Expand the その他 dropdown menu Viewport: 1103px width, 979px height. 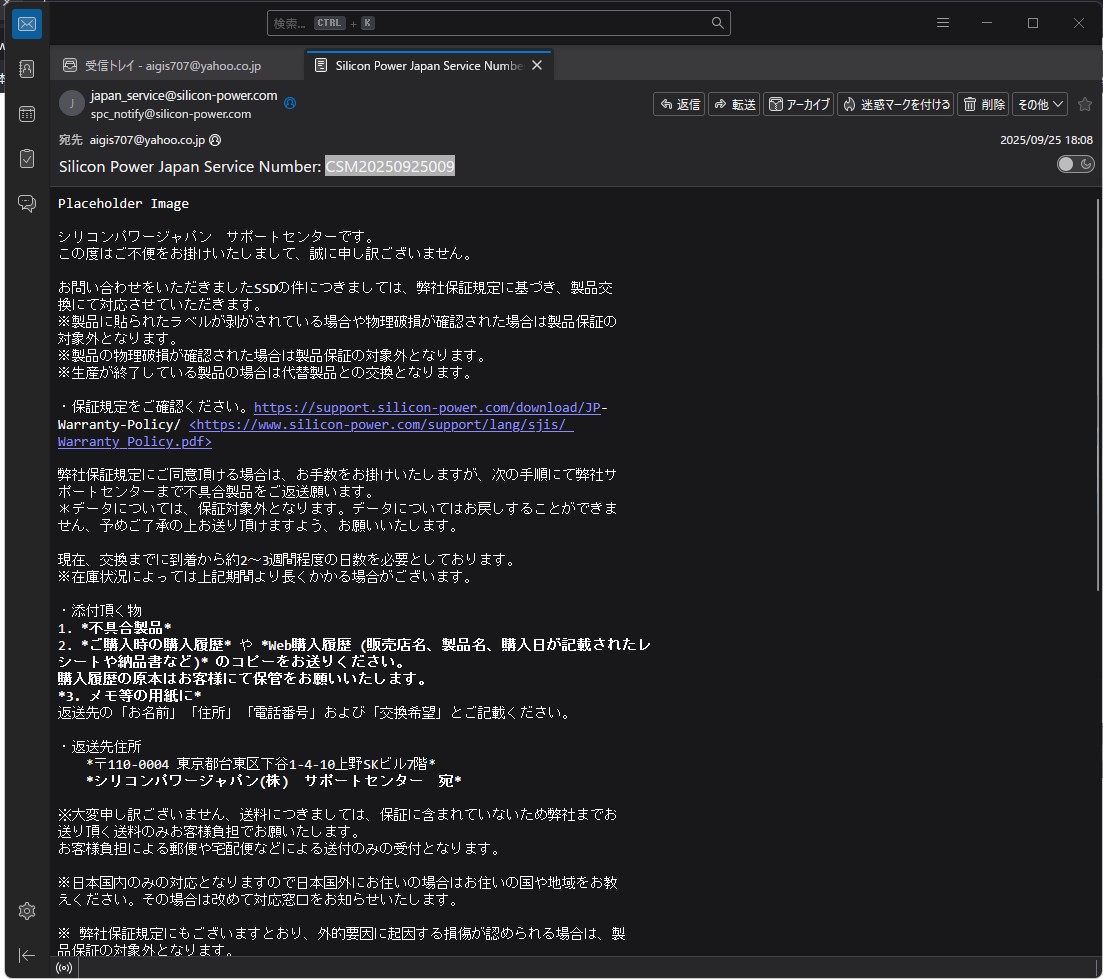pos(1040,104)
